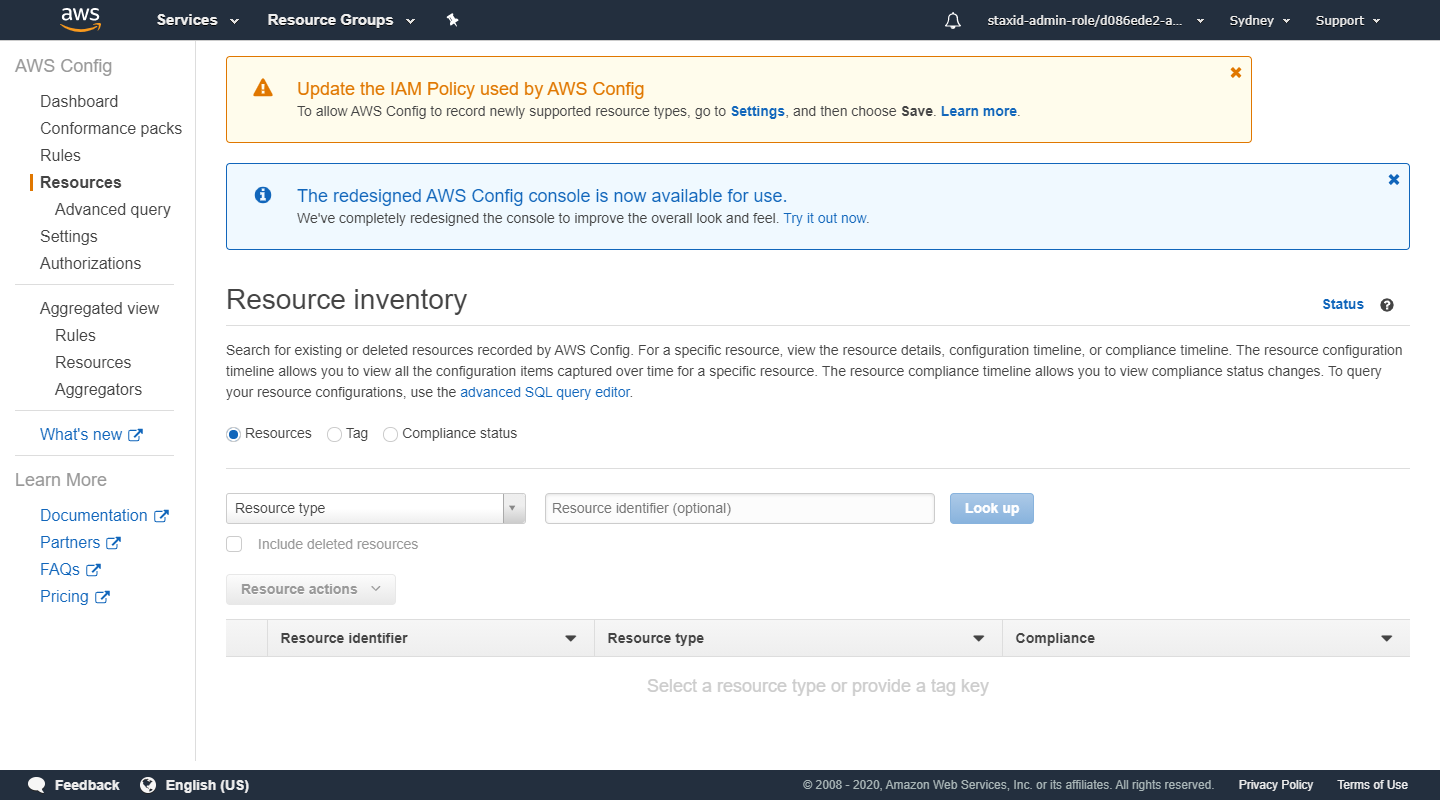
Task: Open top-level Rules in sidebar
Action: click(x=60, y=155)
